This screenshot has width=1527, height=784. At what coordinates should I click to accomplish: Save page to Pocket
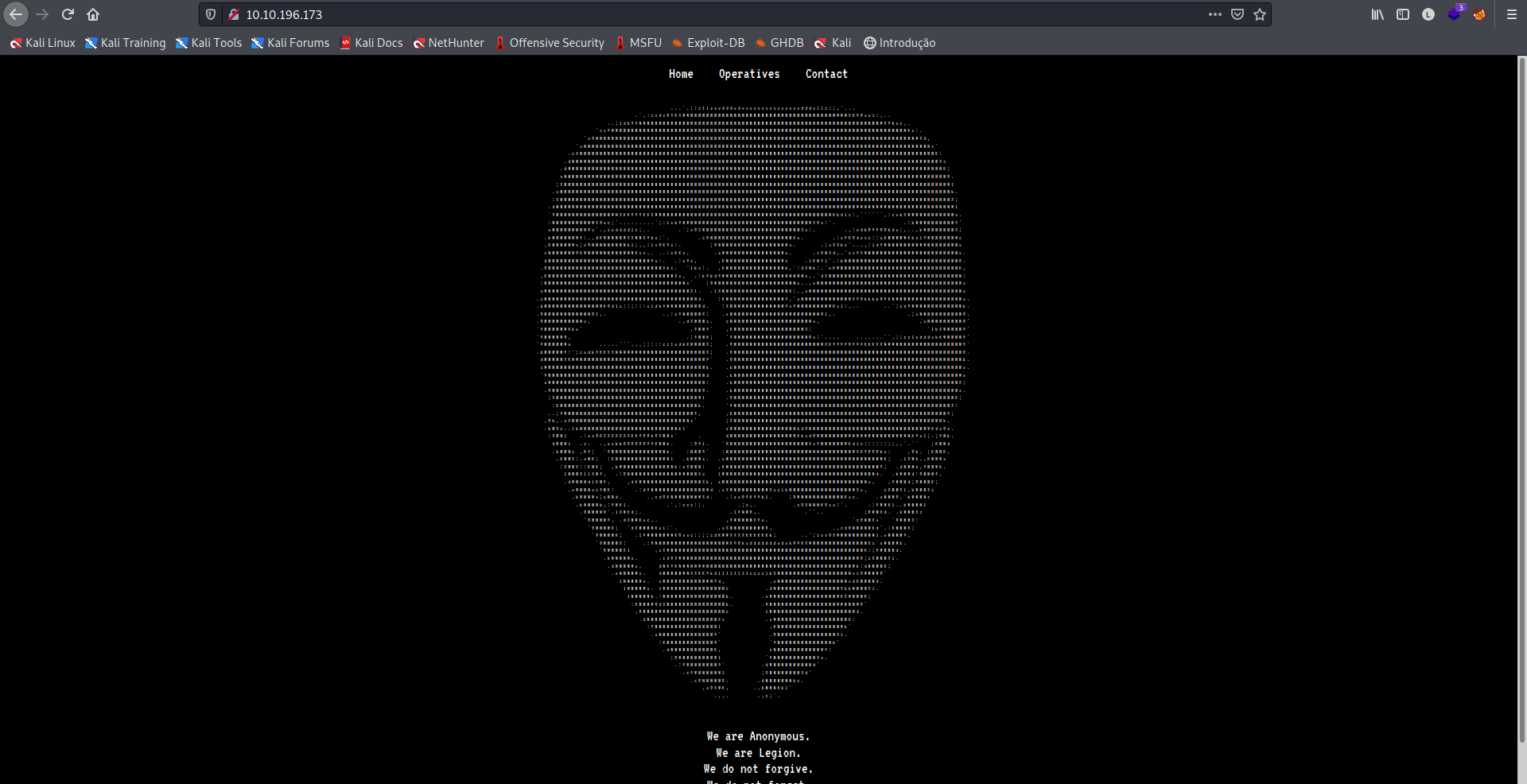pos(1238,14)
